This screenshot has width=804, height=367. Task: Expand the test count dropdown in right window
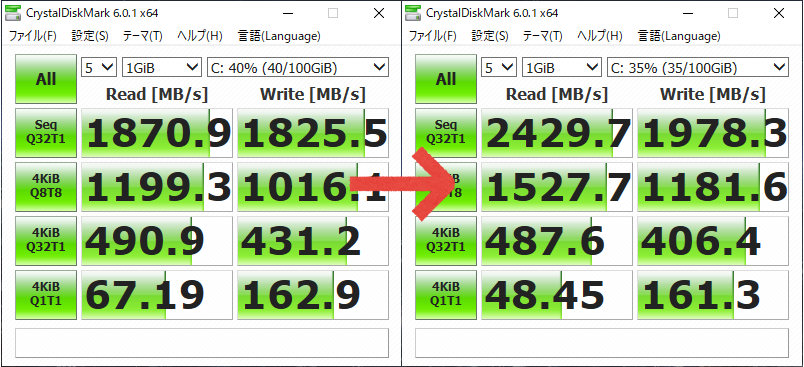pyautogui.click(x=499, y=67)
